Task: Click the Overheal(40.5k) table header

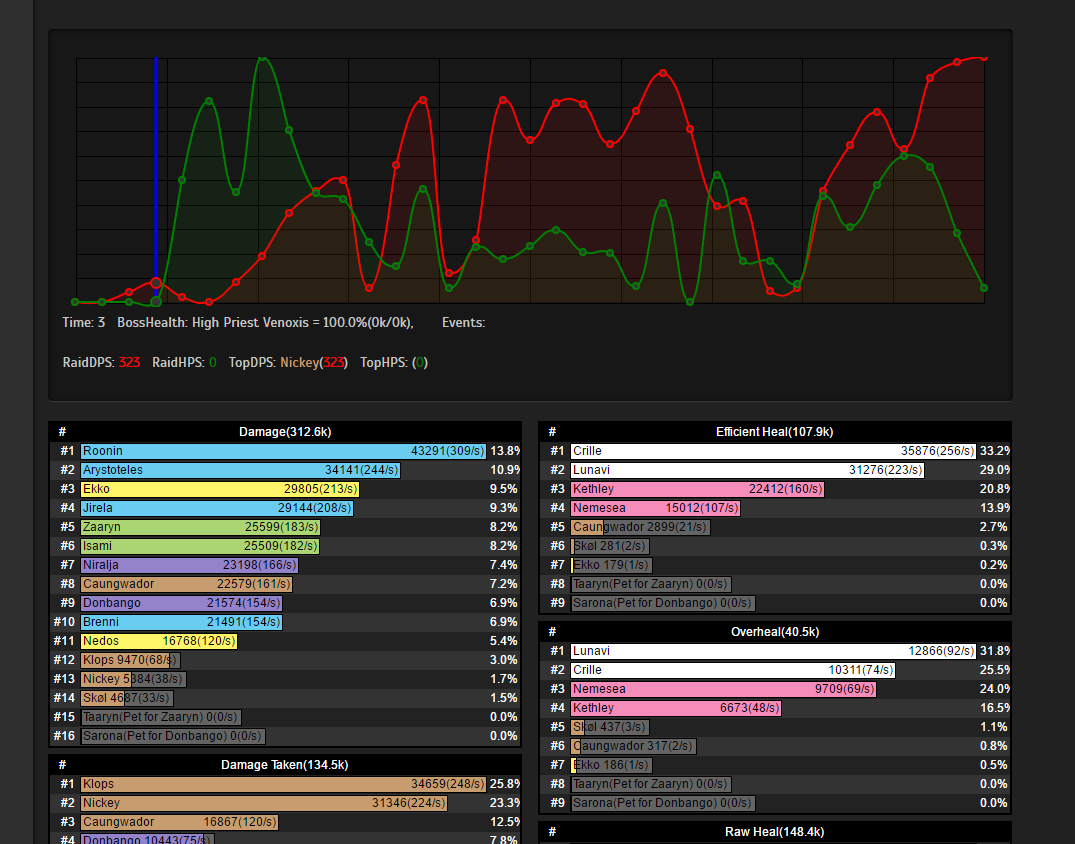Action: [774, 633]
